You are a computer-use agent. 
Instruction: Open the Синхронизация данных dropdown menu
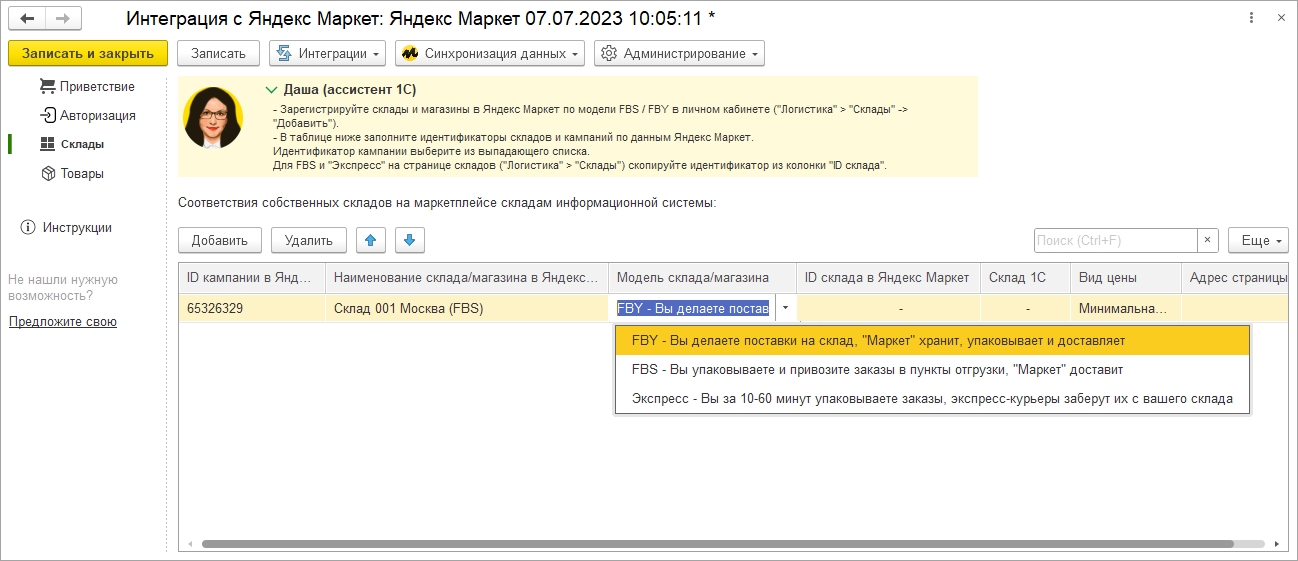tap(490, 53)
